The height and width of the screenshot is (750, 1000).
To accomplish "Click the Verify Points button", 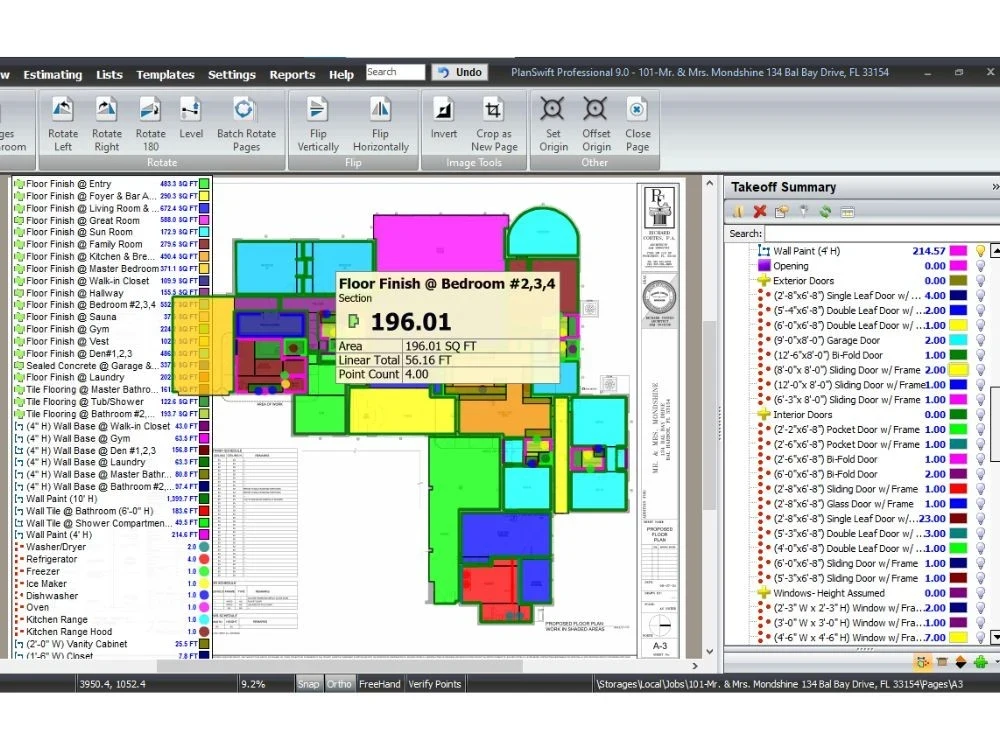I will [435, 684].
